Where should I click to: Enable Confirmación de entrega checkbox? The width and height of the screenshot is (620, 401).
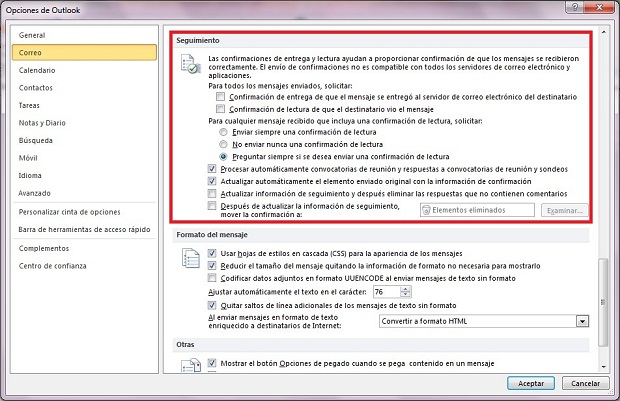coord(220,96)
